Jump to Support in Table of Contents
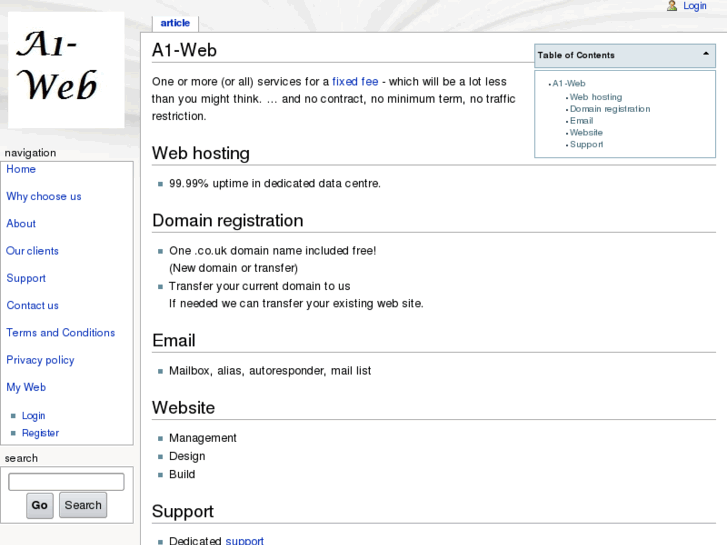The width and height of the screenshot is (727, 545). coord(587,144)
